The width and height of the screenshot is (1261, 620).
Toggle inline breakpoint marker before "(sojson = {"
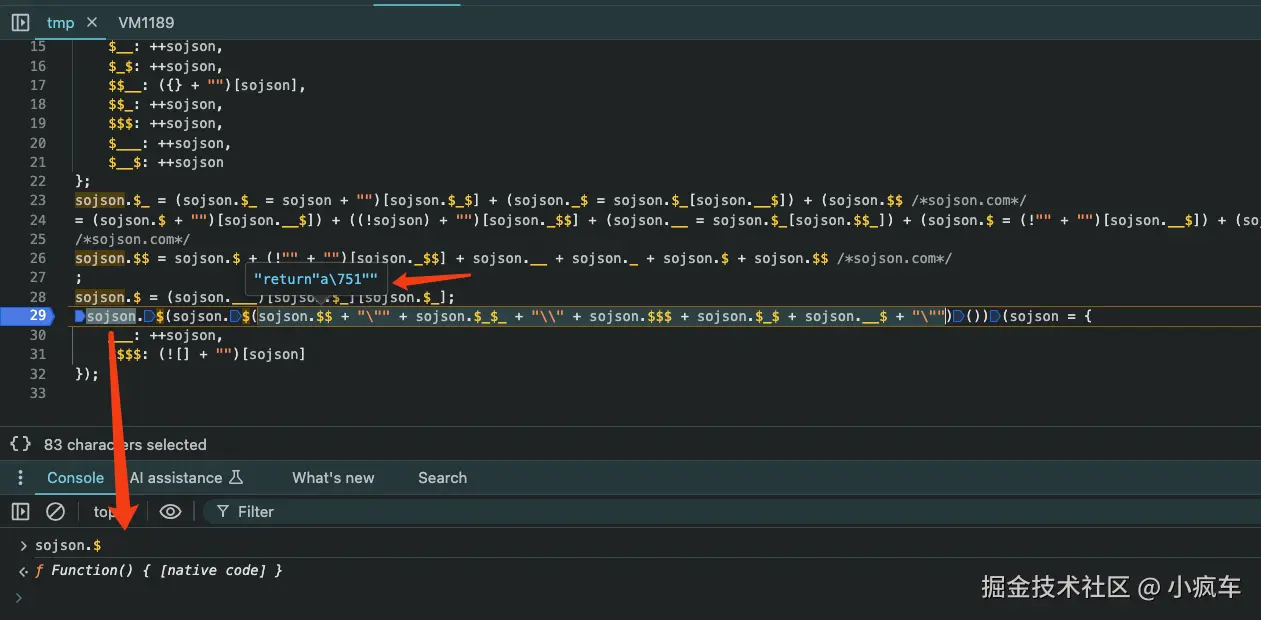coord(994,316)
